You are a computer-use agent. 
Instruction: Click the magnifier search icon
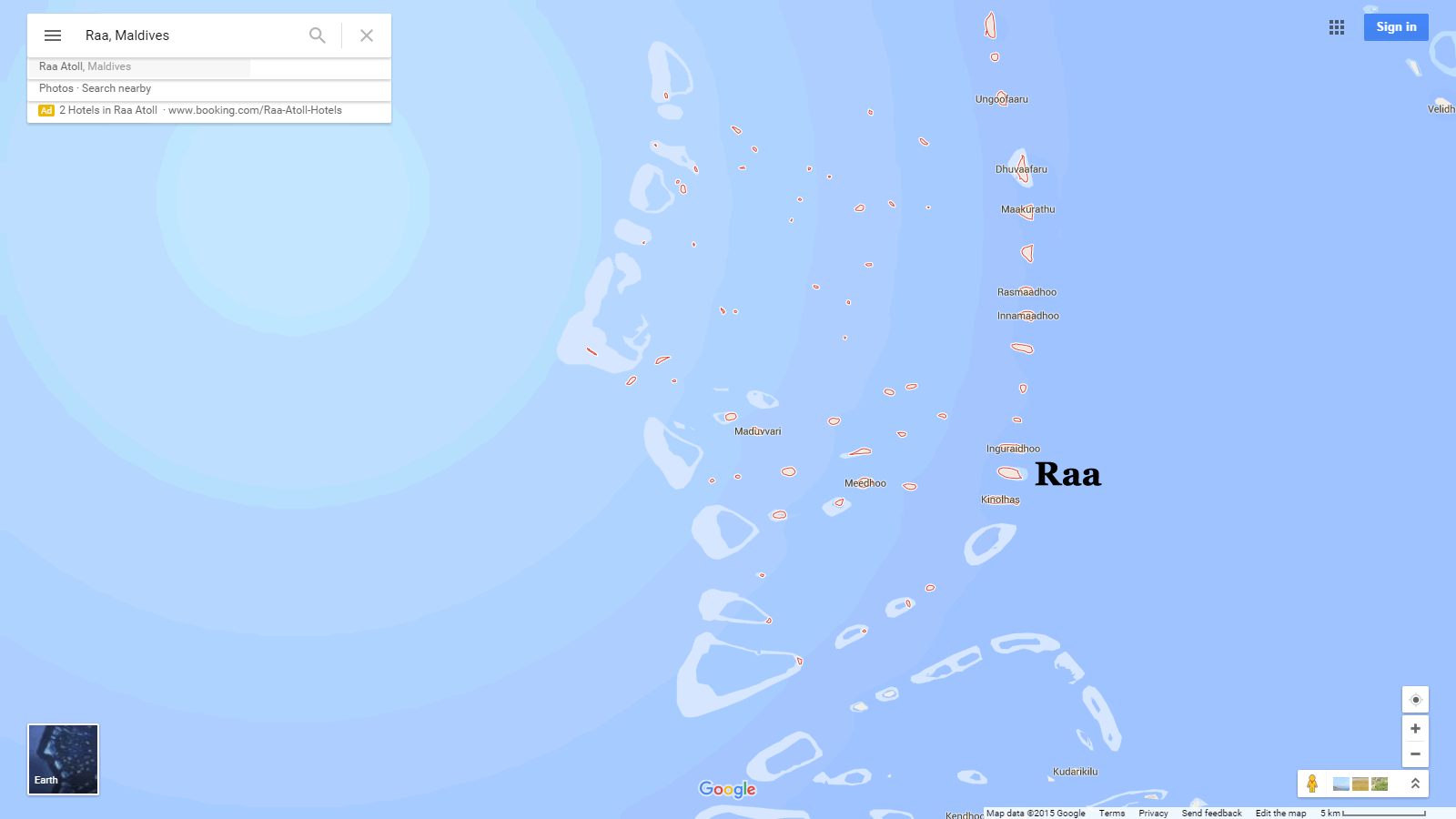coord(317,35)
